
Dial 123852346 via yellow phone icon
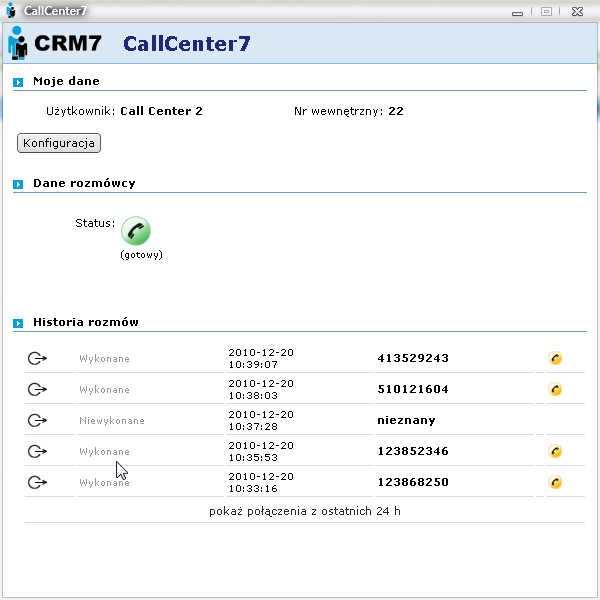(555, 451)
